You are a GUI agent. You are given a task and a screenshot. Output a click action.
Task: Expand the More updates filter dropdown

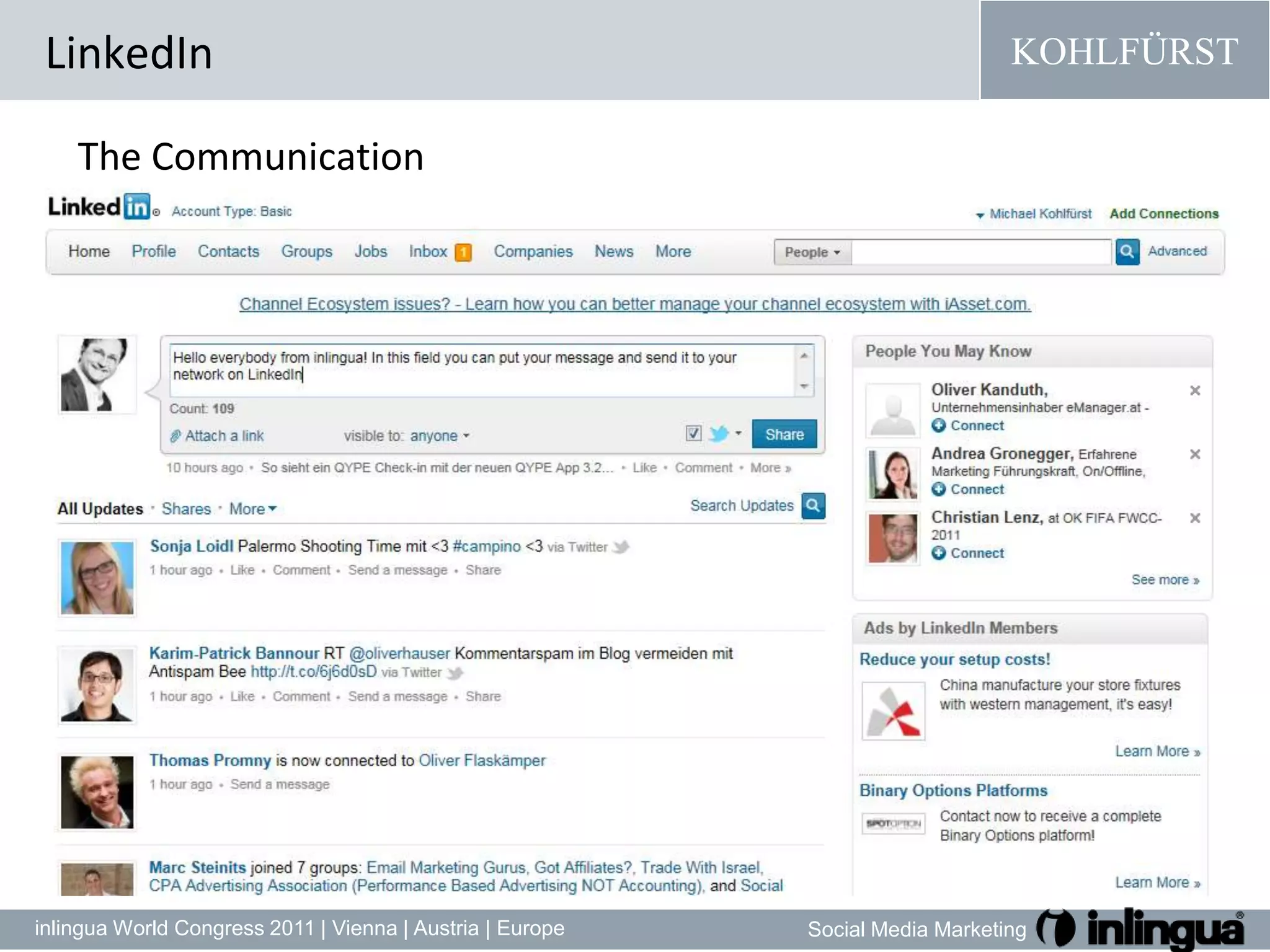(x=253, y=509)
